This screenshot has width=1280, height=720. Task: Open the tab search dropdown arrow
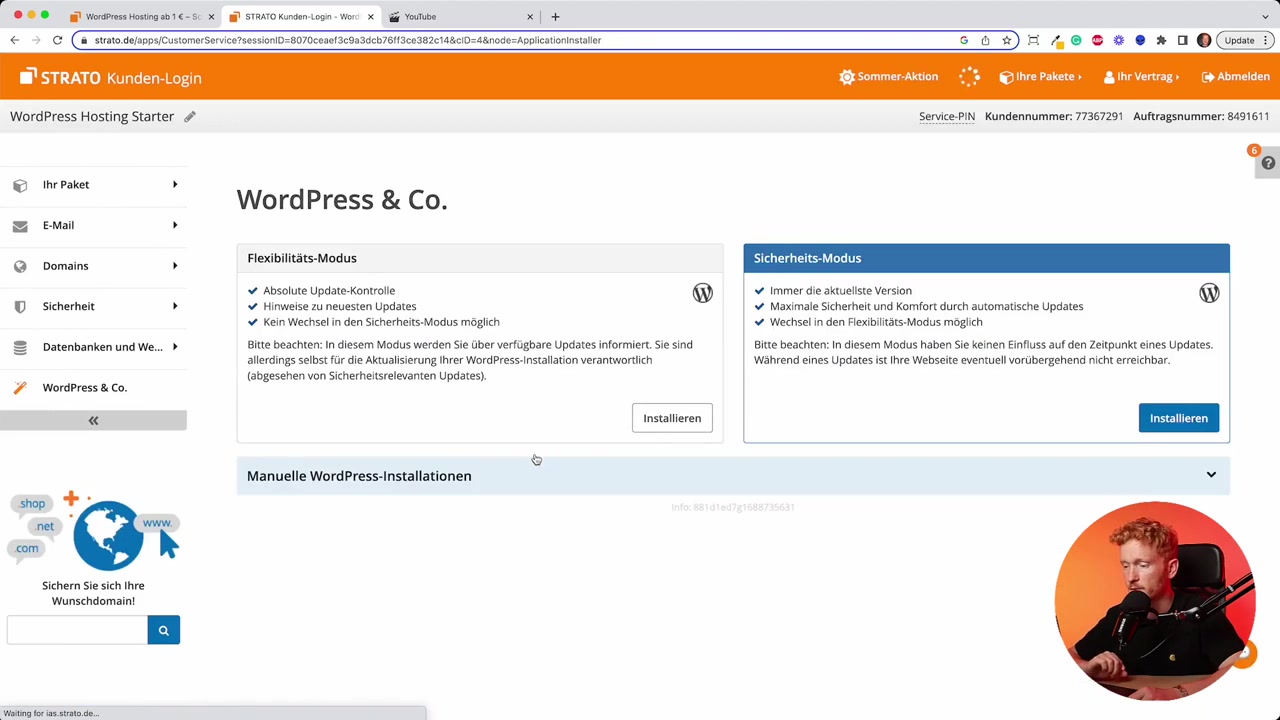pyautogui.click(x=1265, y=16)
